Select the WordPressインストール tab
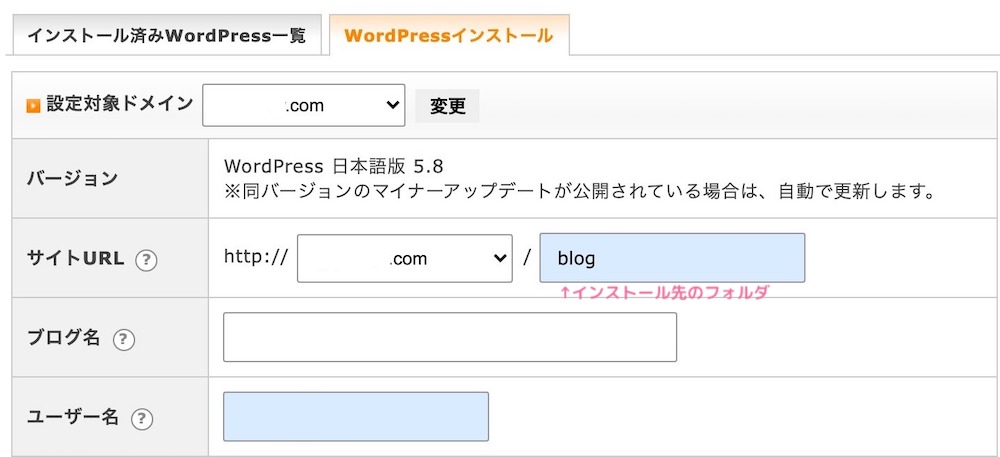This screenshot has height=457, width=1000. pos(449,35)
